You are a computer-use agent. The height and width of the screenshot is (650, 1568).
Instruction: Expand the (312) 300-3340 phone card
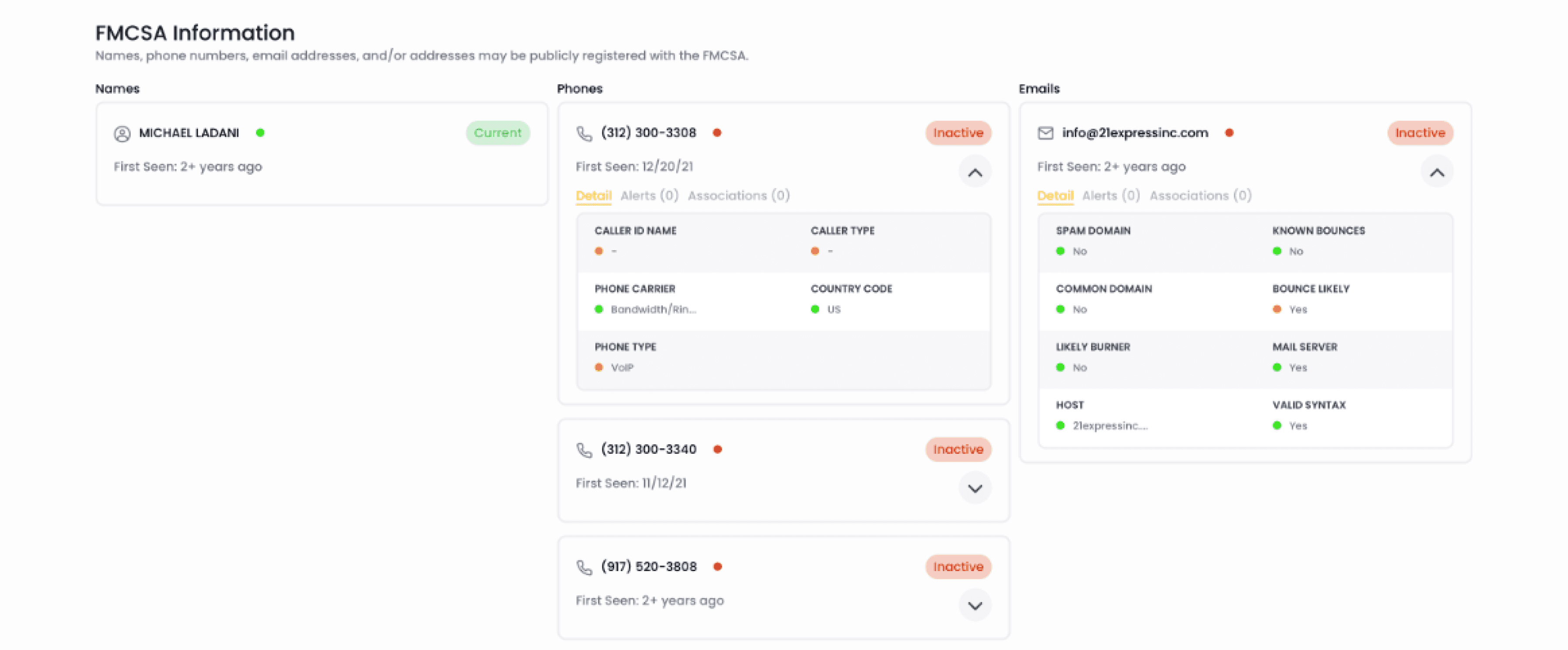975,488
